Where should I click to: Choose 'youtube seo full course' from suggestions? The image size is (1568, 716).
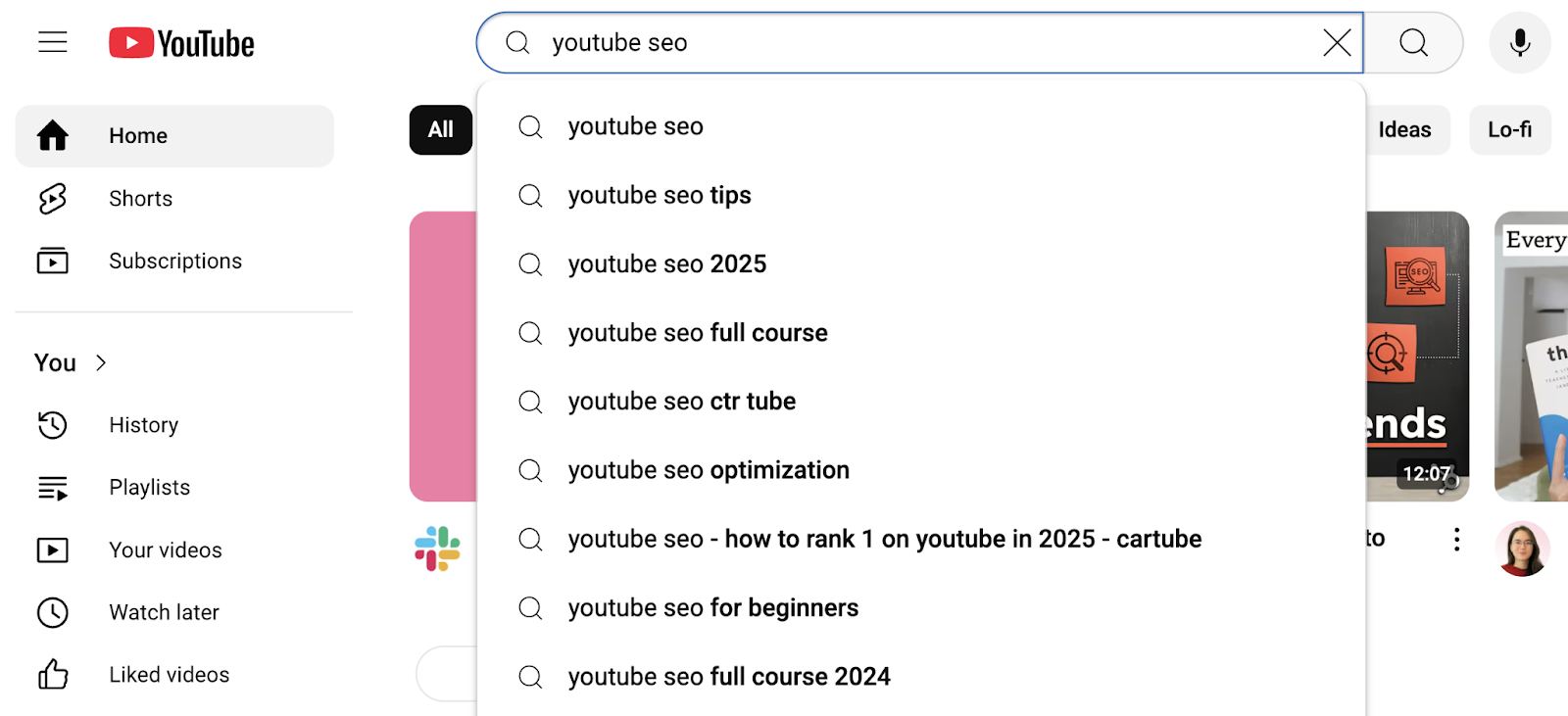point(697,332)
